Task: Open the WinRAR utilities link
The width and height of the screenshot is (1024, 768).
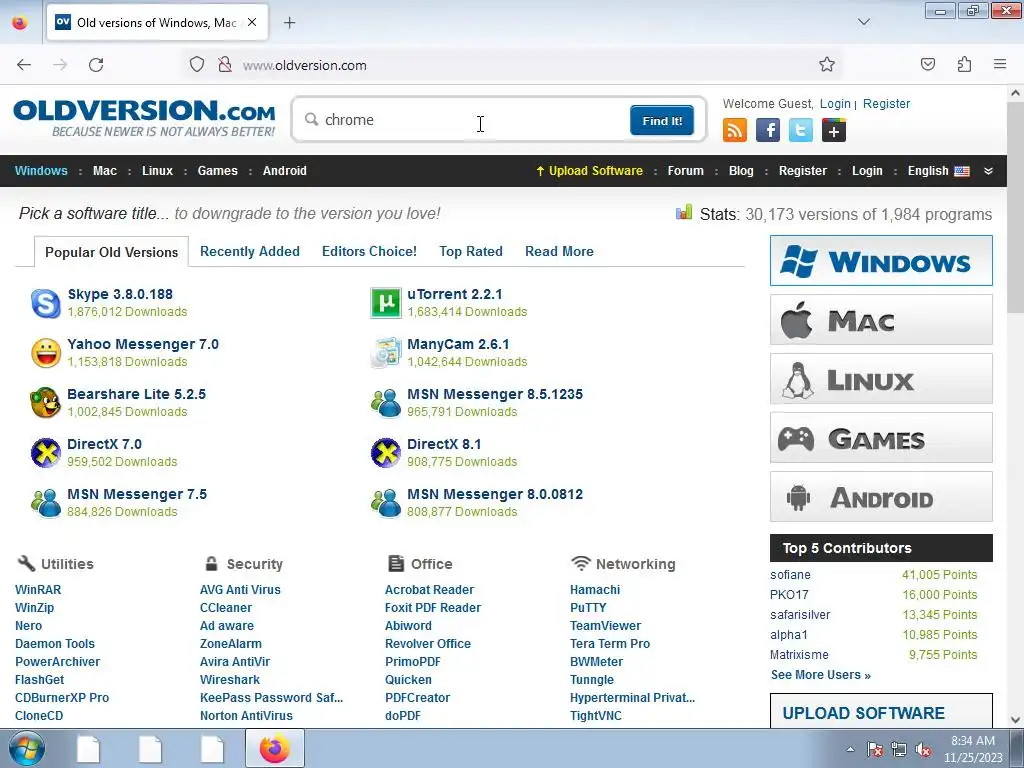Action: tap(38, 590)
